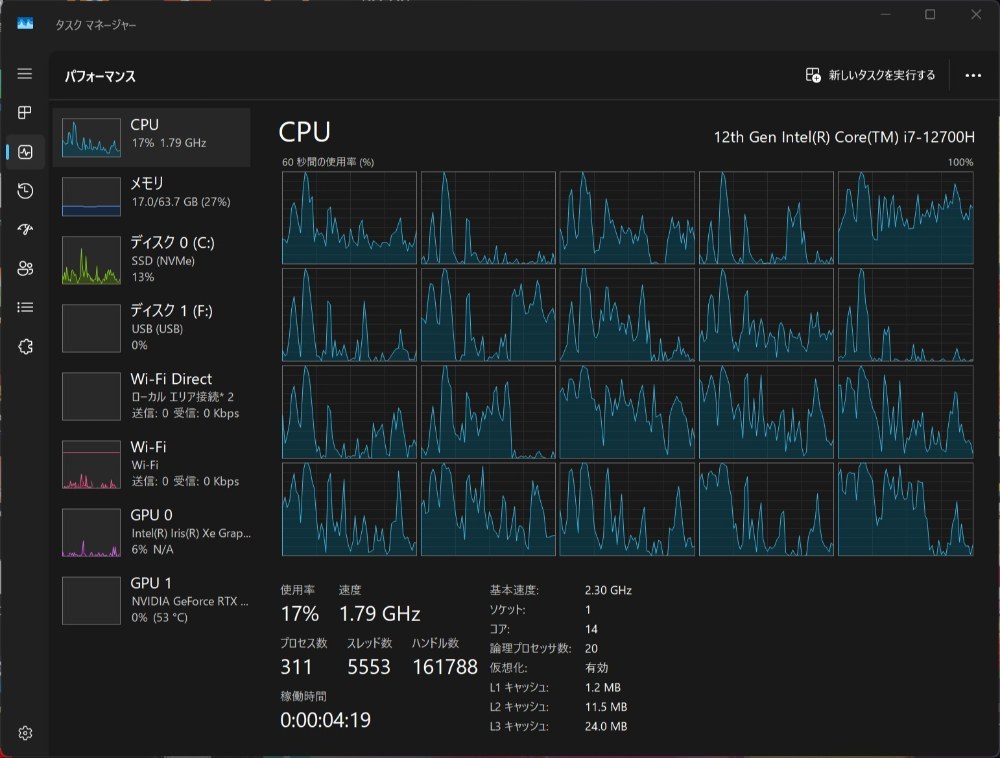Click the 60 秒間の使用率 (%) label

click(328, 162)
